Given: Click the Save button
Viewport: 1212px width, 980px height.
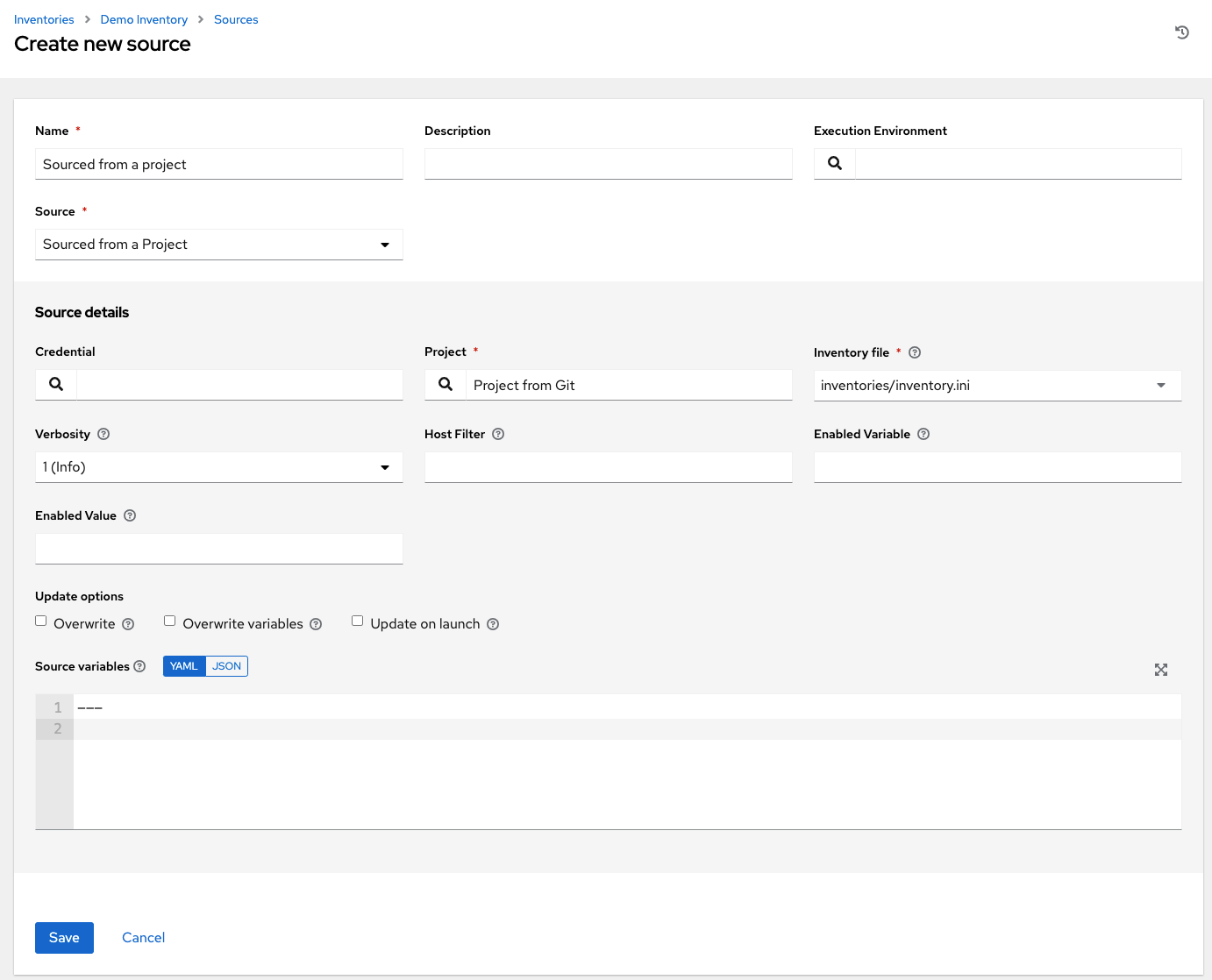Looking at the screenshot, I should pos(64,938).
